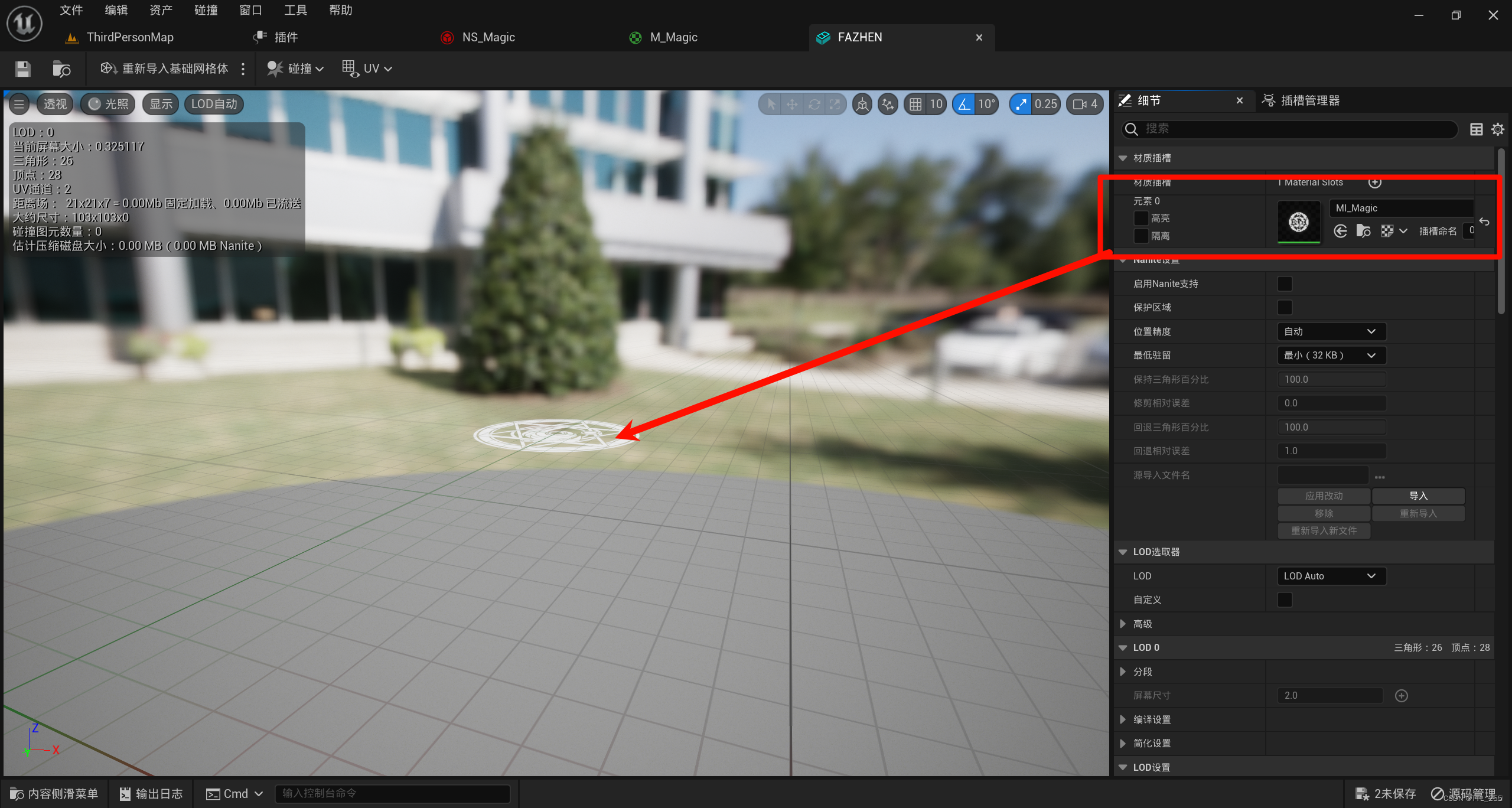Image resolution: width=1512 pixels, height=808 pixels.
Task: Enable the 启用Nanite支持 checkbox
Action: click(1285, 284)
